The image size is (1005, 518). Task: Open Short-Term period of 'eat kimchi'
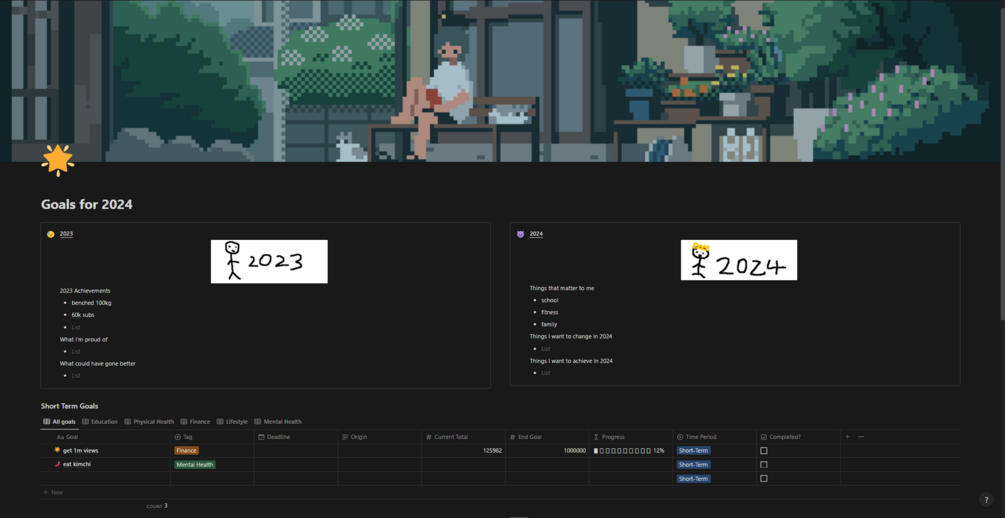click(x=694, y=464)
